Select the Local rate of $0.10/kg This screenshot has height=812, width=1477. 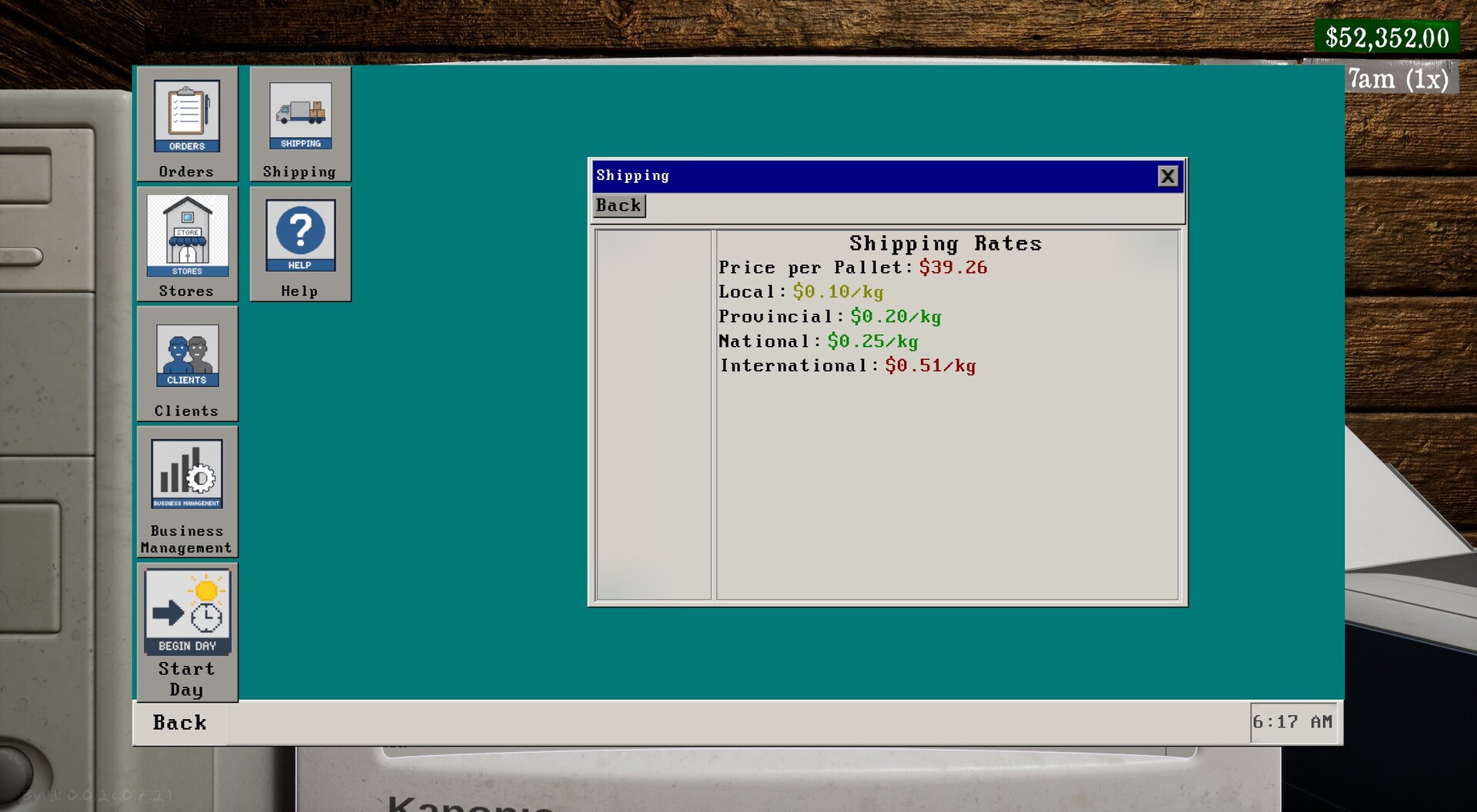coord(837,292)
